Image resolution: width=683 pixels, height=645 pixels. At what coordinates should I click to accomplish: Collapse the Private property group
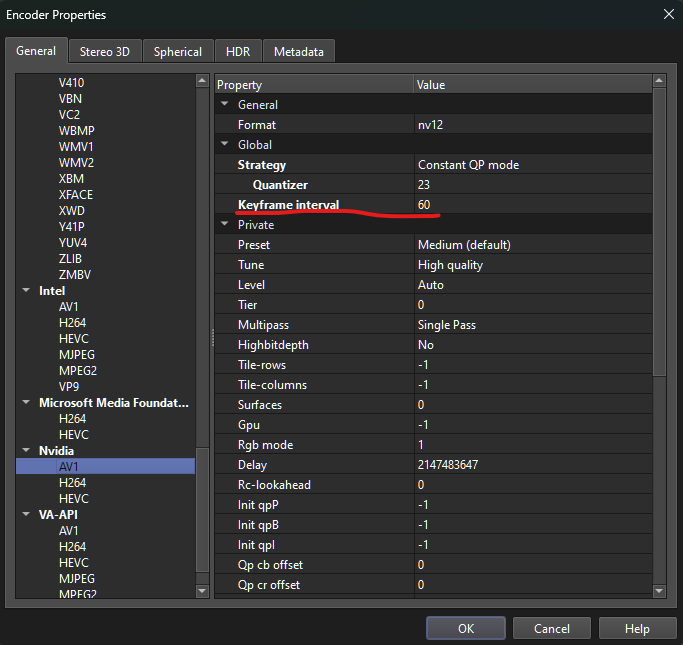226,225
